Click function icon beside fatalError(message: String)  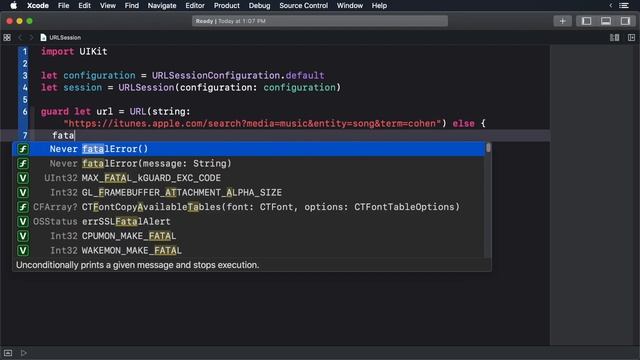coord(23,164)
